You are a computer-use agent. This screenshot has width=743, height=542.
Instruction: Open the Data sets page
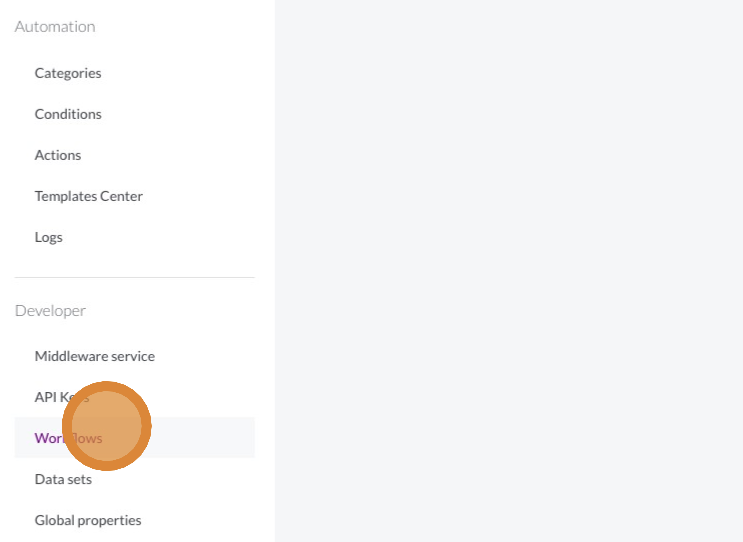[63, 479]
